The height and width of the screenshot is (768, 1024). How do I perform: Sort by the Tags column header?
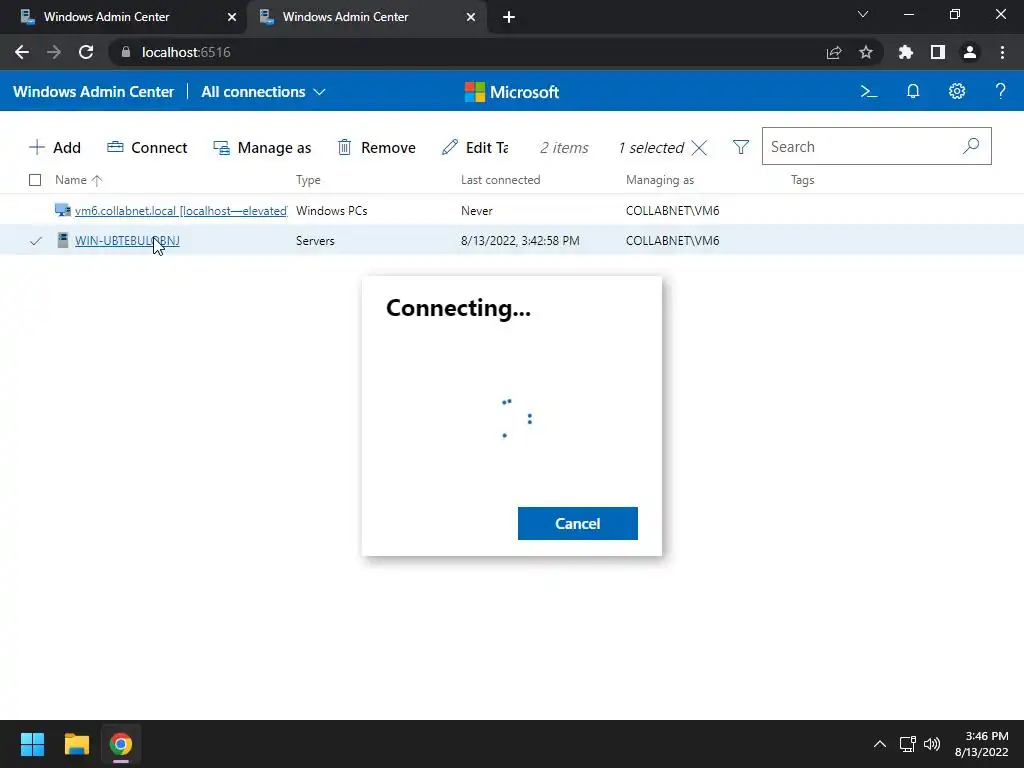click(803, 180)
